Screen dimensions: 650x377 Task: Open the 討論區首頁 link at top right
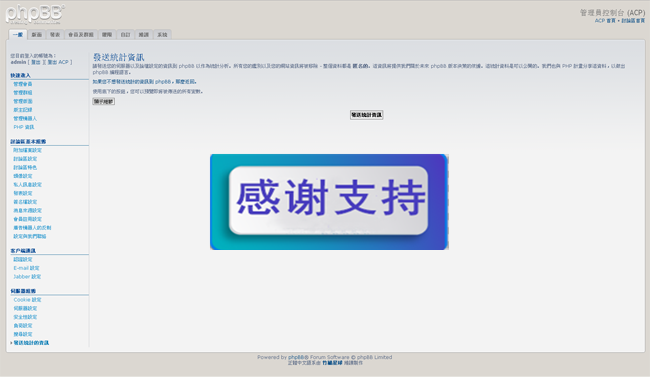[x=633, y=21]
